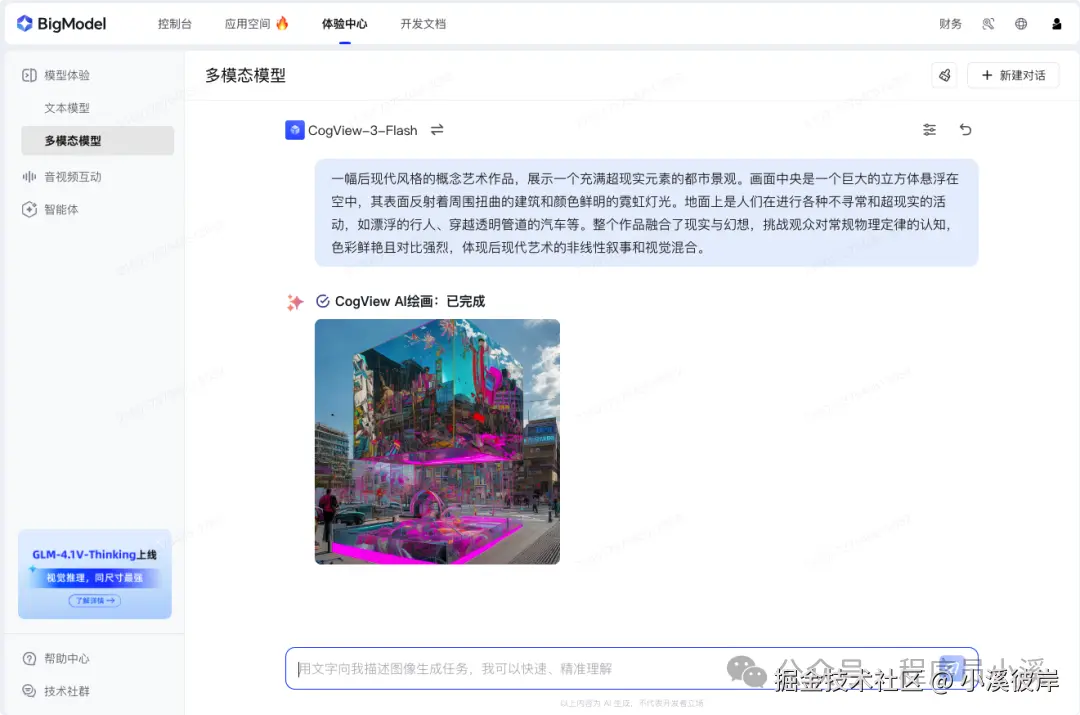Switch to the 文本模型 section
1080x715 pixels.
coord(61,107)
